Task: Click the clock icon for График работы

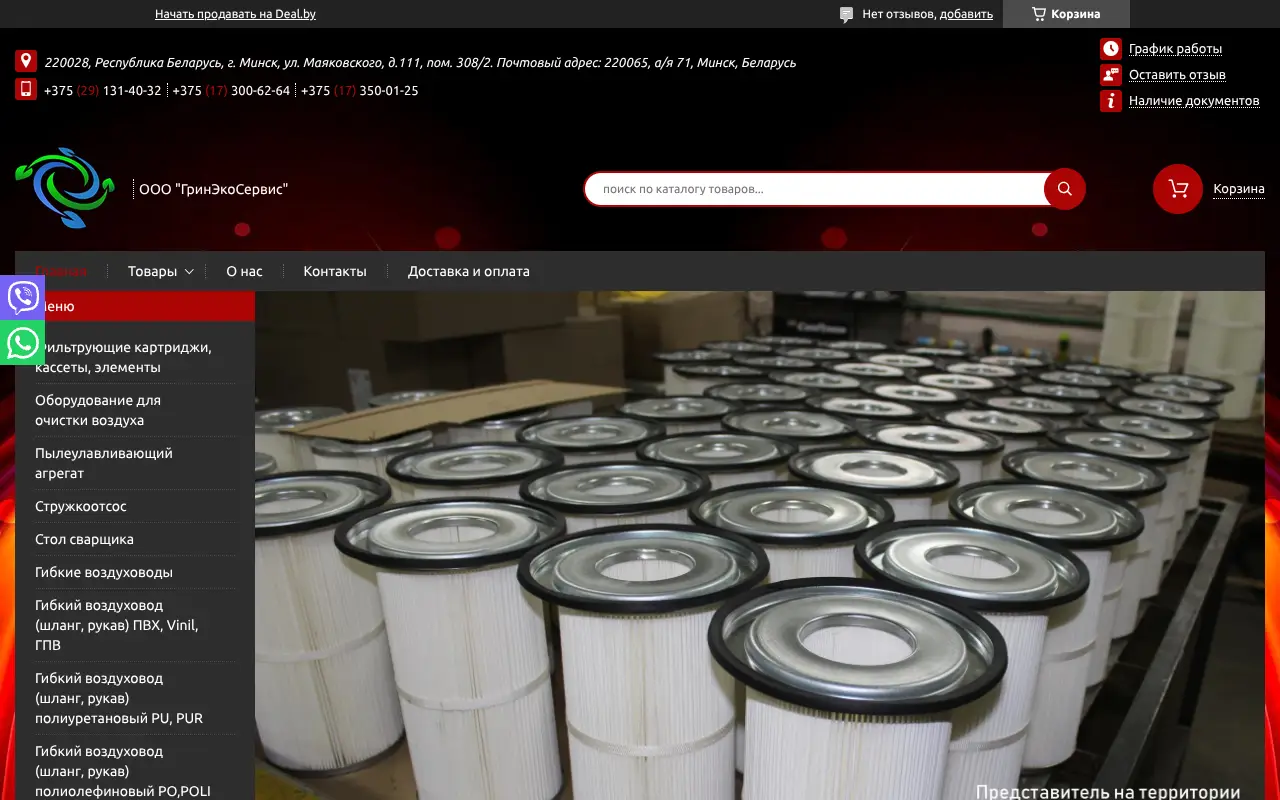Action: (x=1110, y=49)
